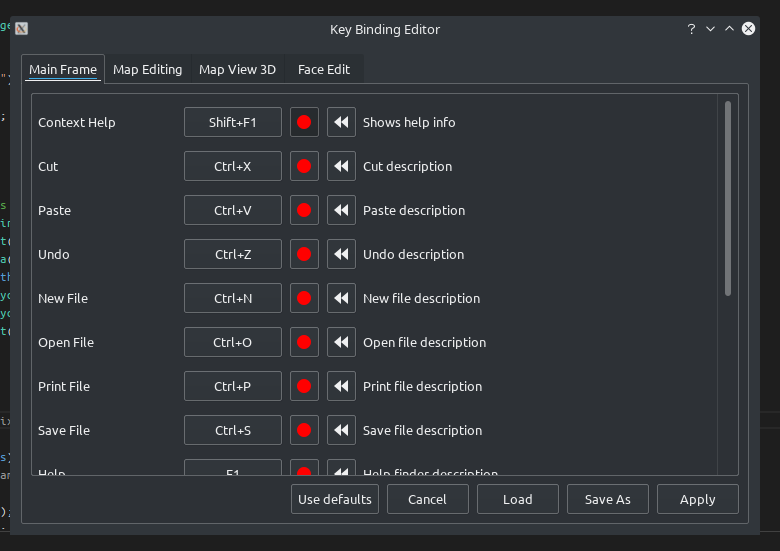Record new shortcut for Save File
Screen dimensions: 780x551
(304, 430)
